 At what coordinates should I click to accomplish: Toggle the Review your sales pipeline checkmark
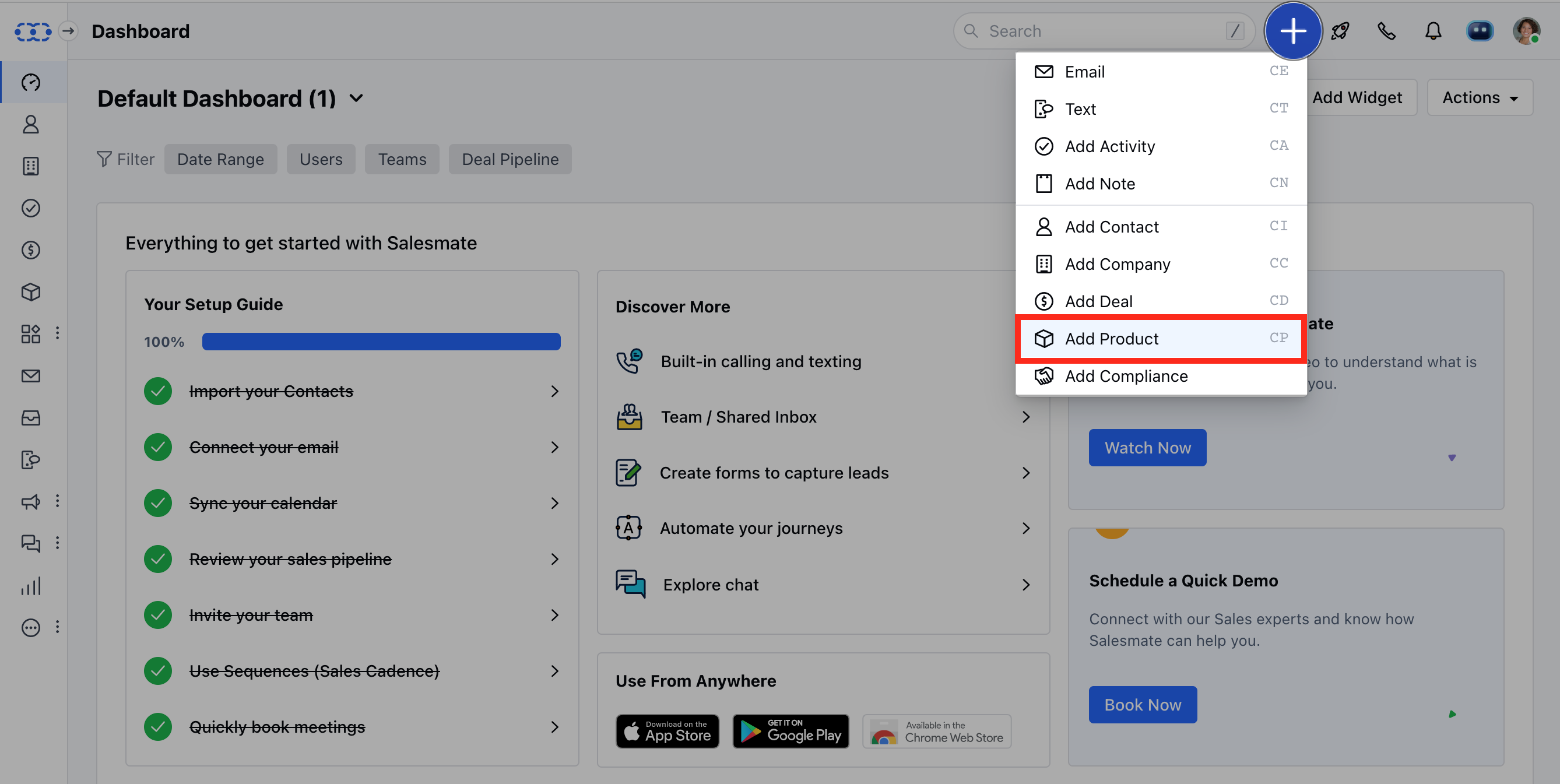pos(158,559)
